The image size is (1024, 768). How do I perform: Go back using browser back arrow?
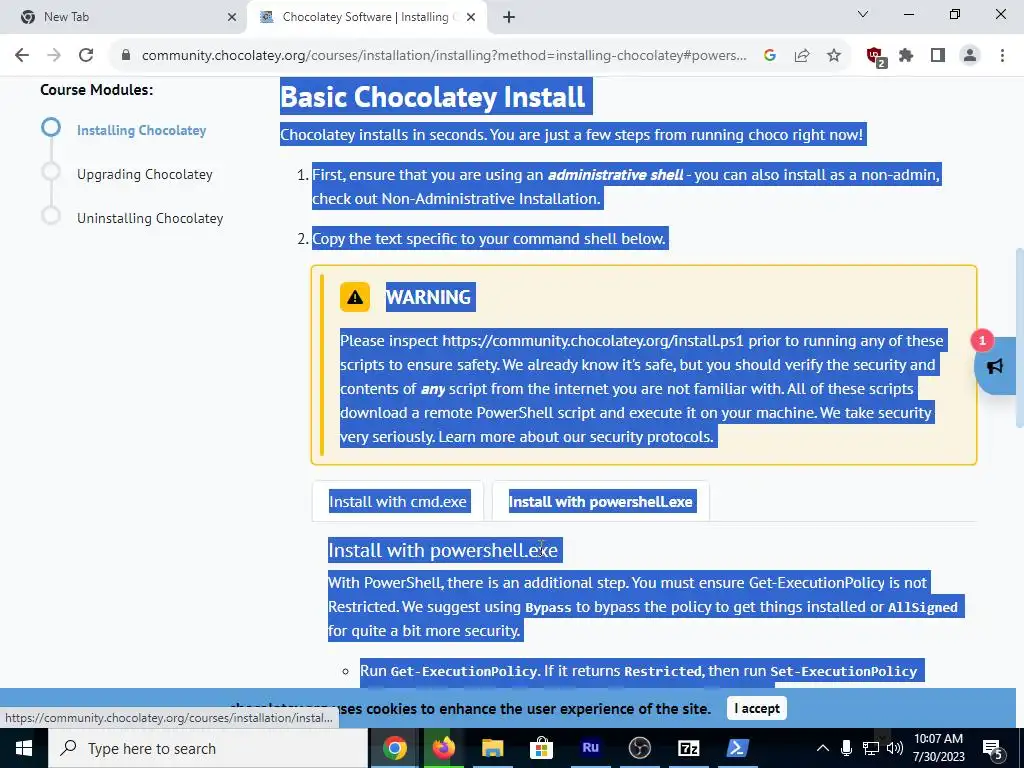point(22,56)
